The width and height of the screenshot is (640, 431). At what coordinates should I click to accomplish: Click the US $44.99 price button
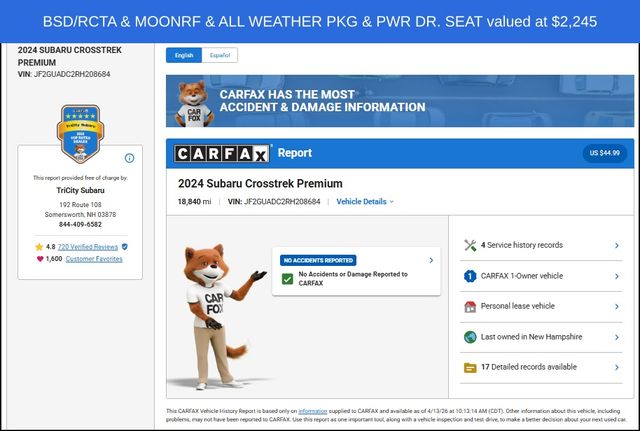605,153
